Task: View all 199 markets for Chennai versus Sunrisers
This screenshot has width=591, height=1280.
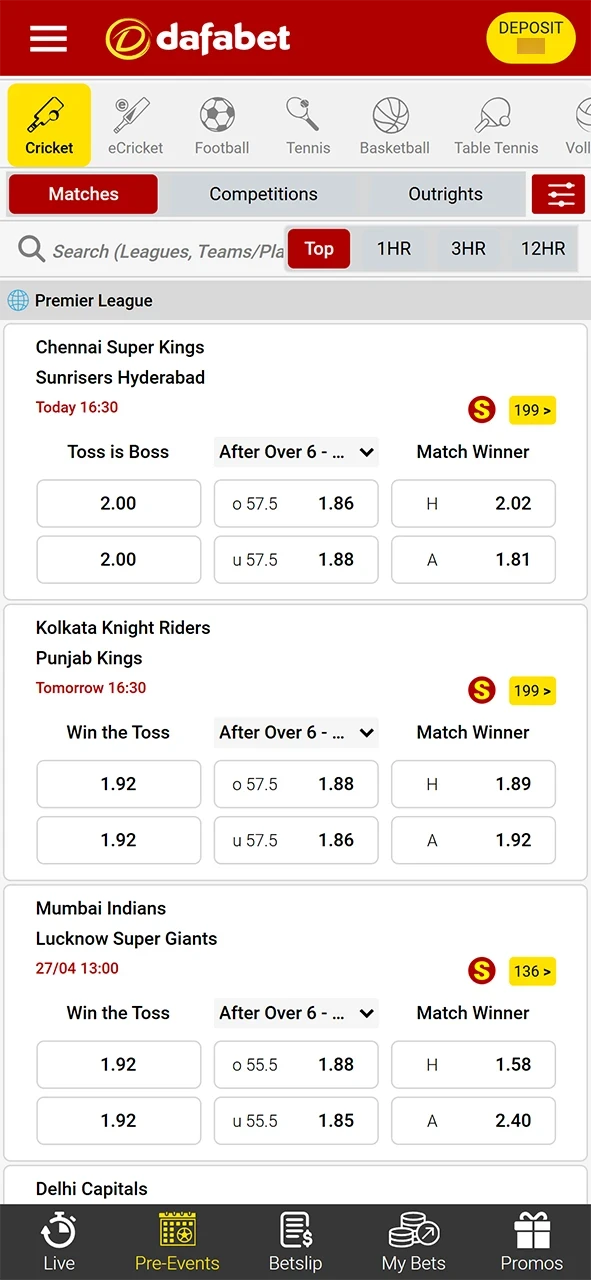Action: tap(532, 410)
